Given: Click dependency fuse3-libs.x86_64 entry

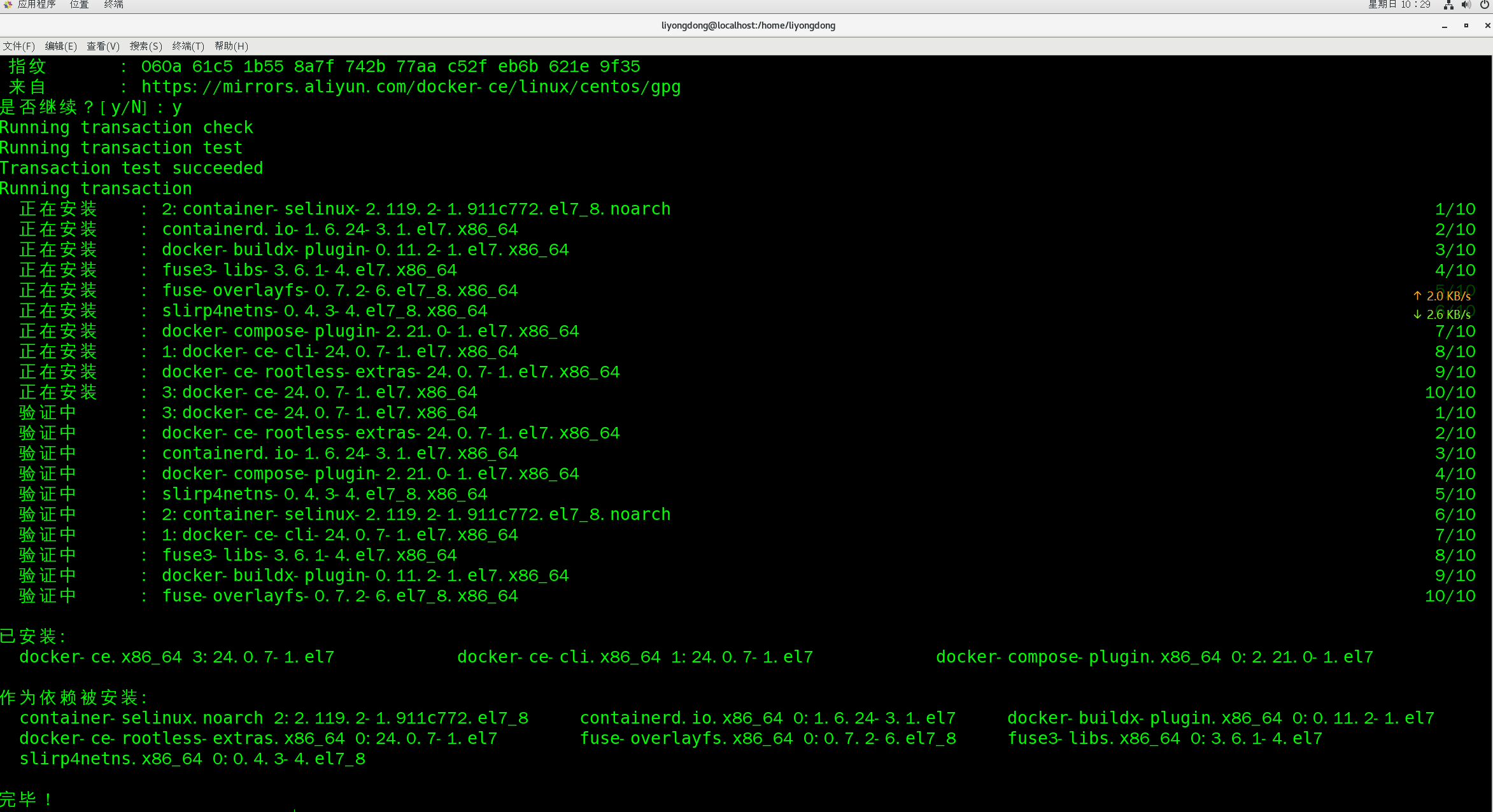Looking at the screenshot, I should [1165, 738].
